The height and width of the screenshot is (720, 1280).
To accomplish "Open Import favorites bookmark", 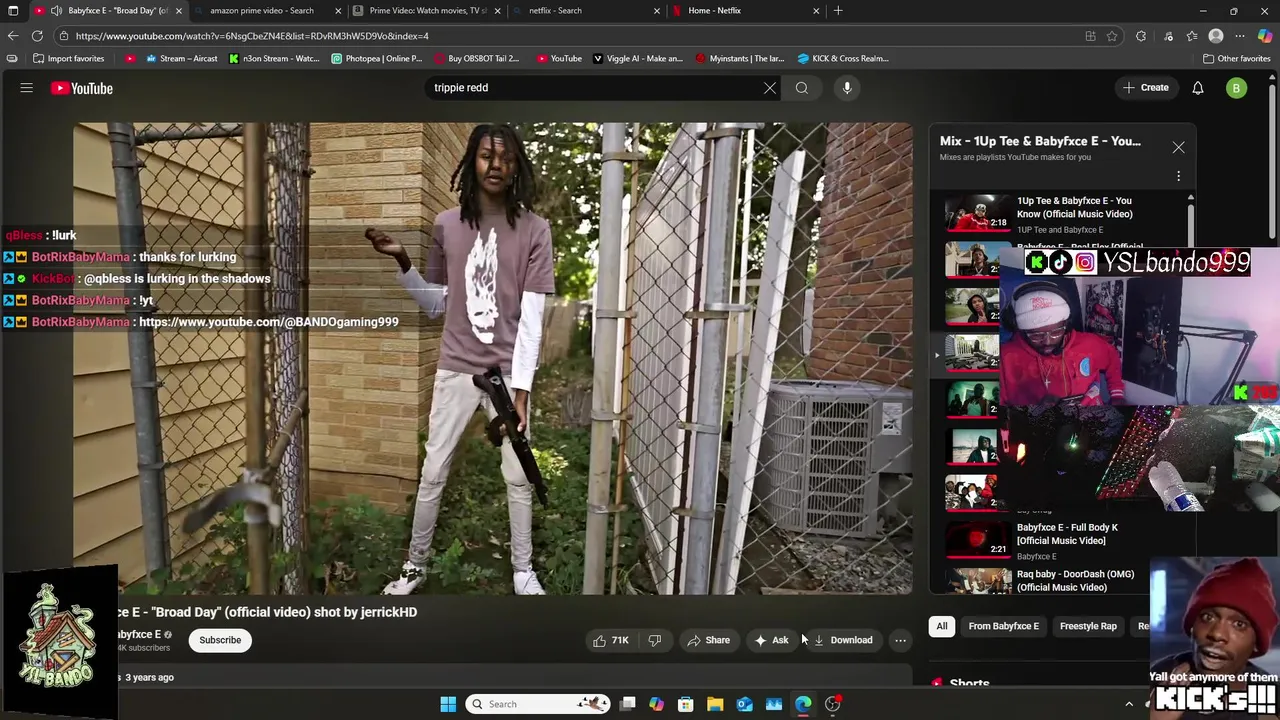I will click(68, 59).
